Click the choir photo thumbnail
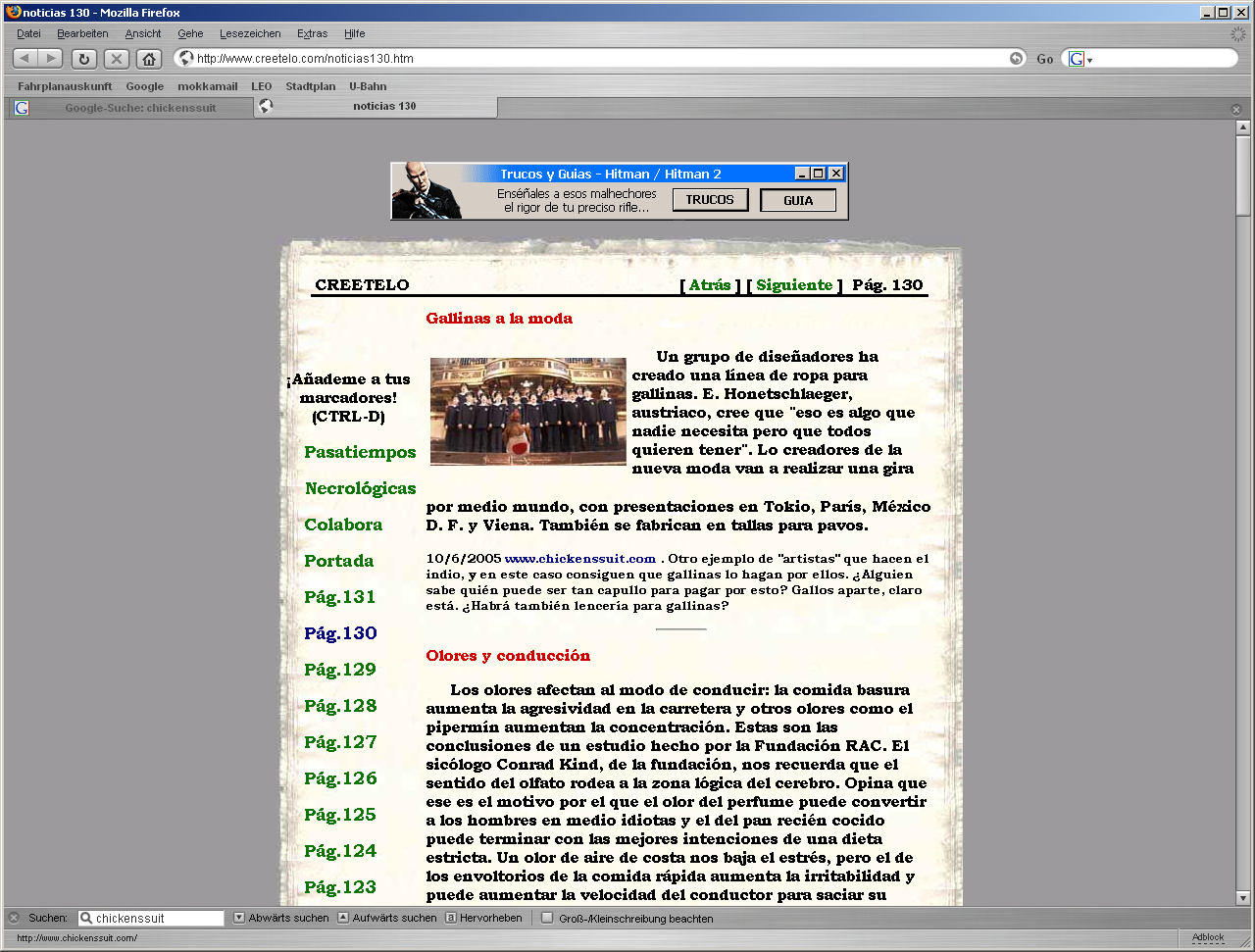Screen dimensions: 1255x952 pyautogui.click(x=527, y=411)
